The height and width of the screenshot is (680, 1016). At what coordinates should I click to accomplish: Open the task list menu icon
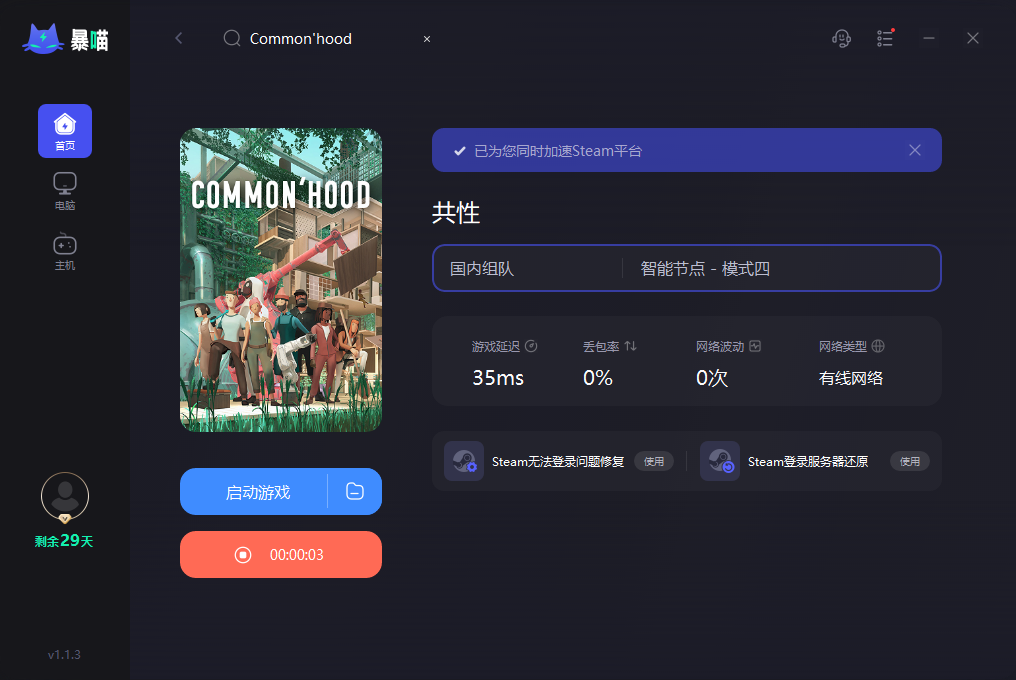coord(885,38)
